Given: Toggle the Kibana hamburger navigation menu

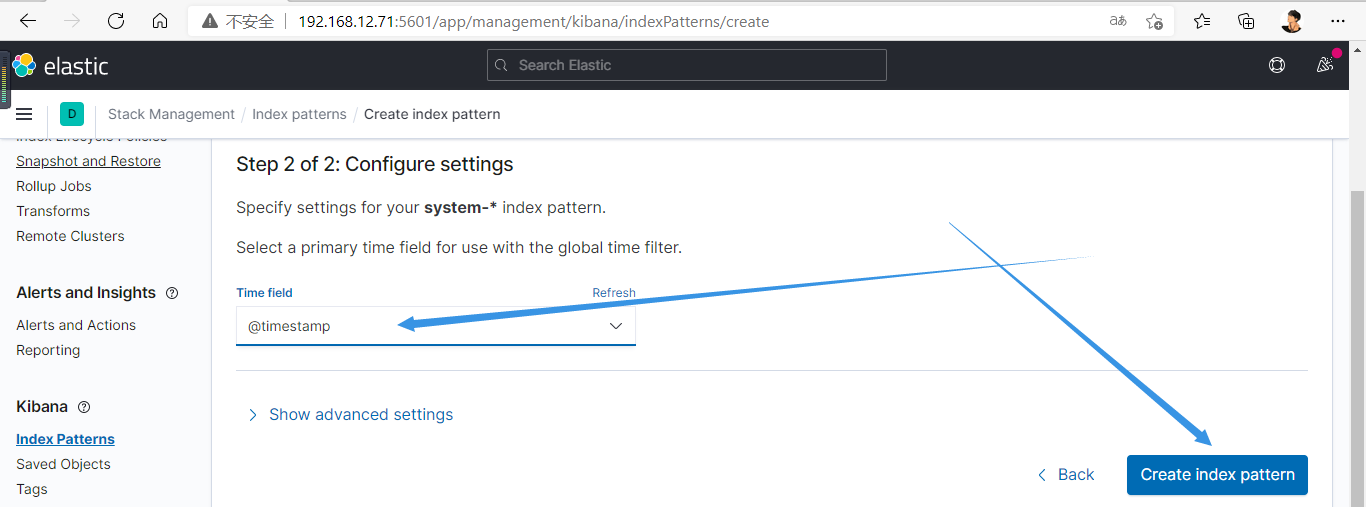Looking at the screenshot, I should pos(24,114).
